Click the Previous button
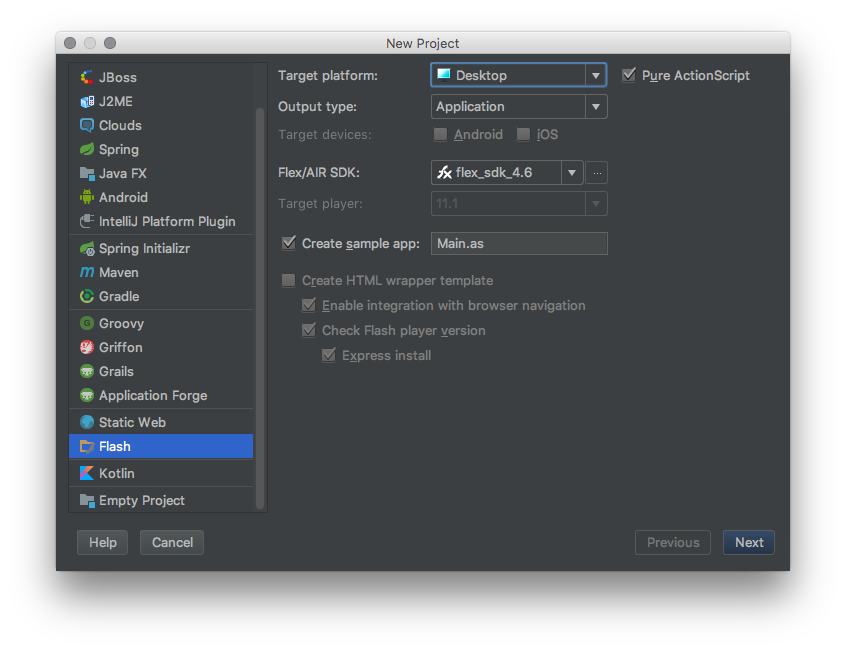846x651 pixels. (x=673, y=542)
